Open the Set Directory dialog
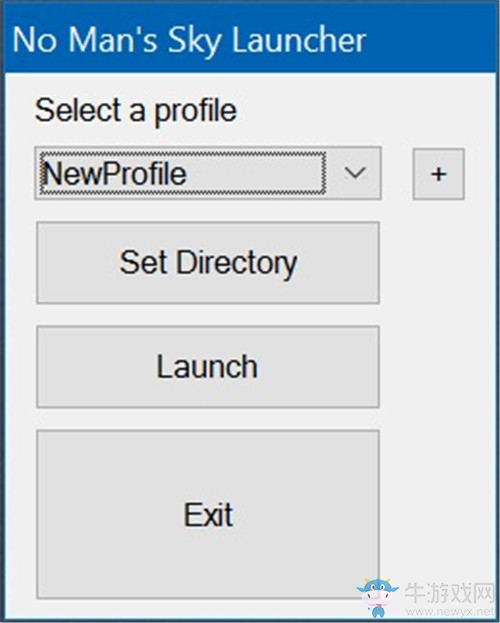This screenshot has height=623, width=500. coord(208,263)
